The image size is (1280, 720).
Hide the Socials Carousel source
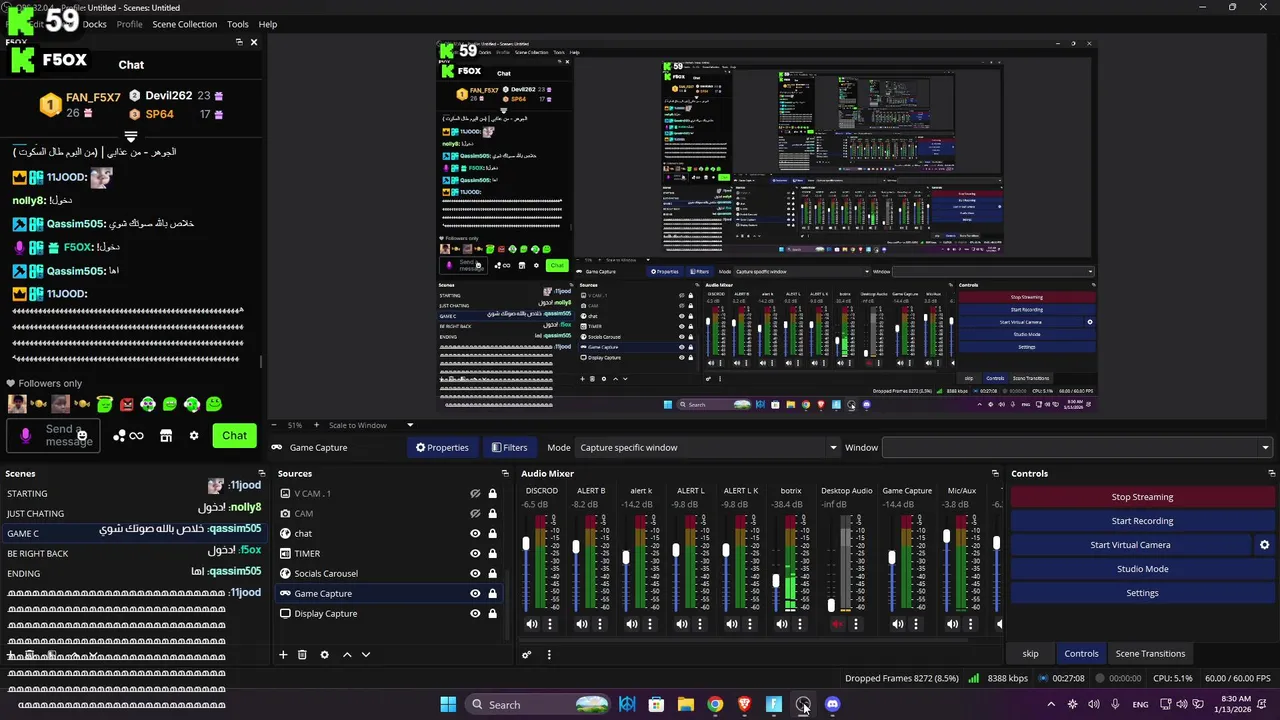click(x=475, y=573)
